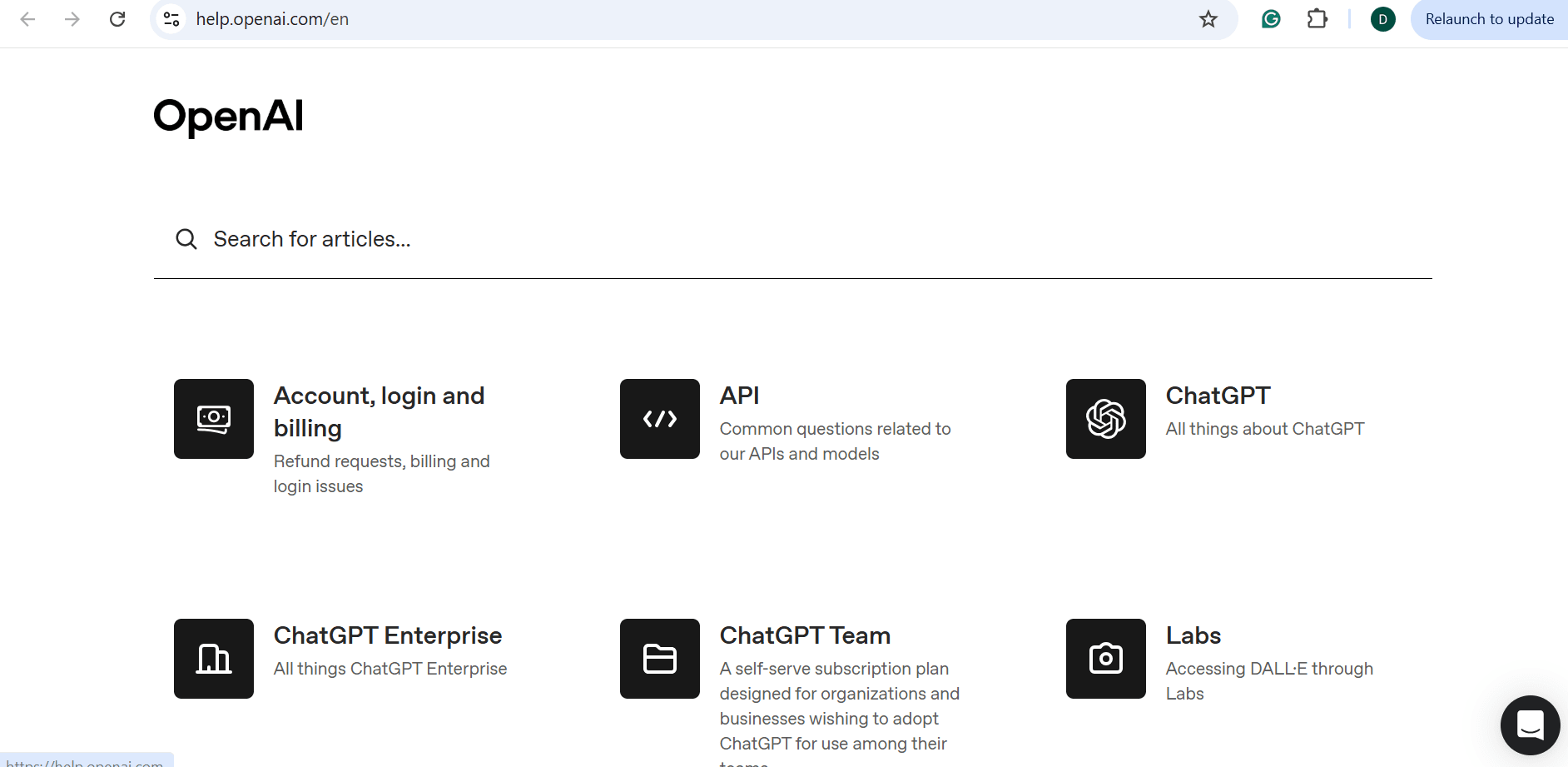Select the ChatGPT Enterprise building icon

coord(214,659)
